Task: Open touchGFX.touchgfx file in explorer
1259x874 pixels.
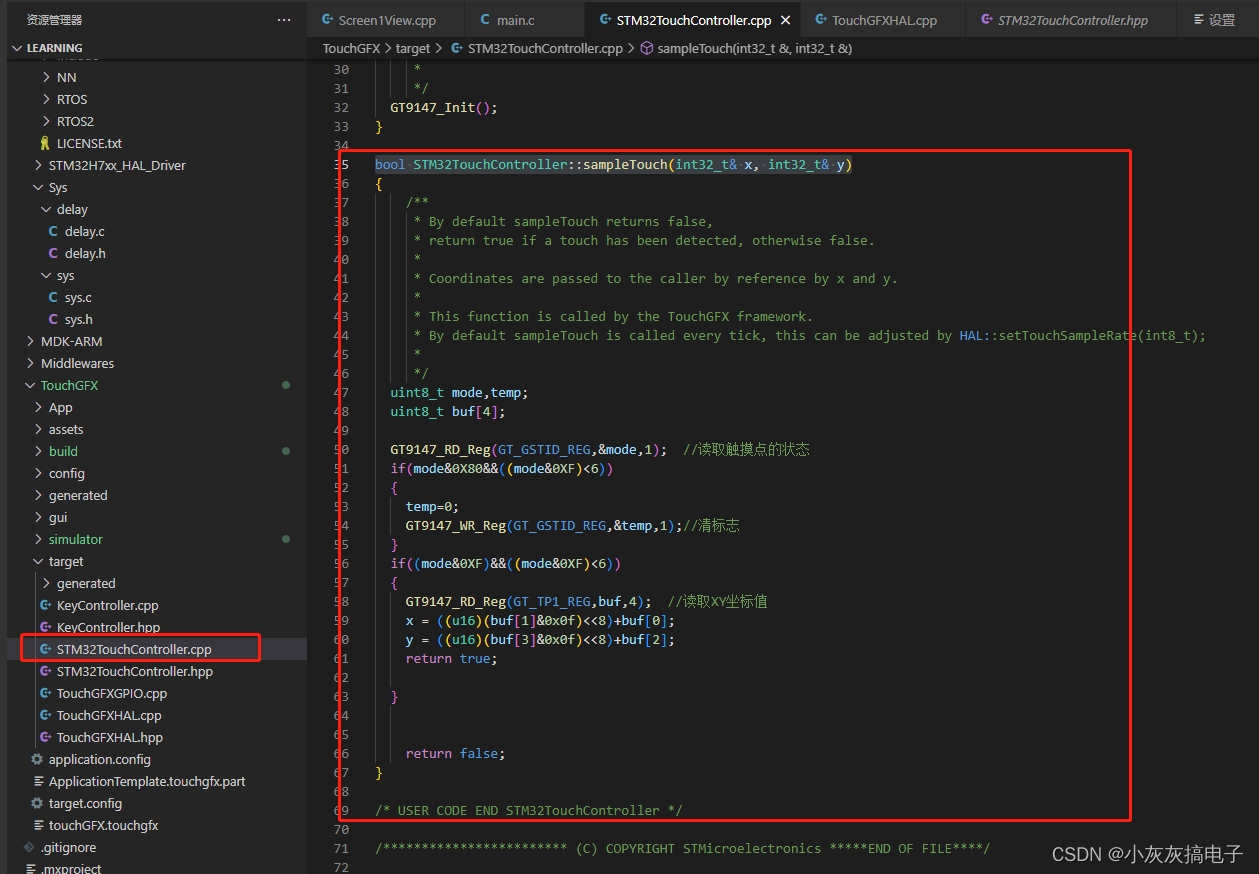Action: (x=103, y=825)
